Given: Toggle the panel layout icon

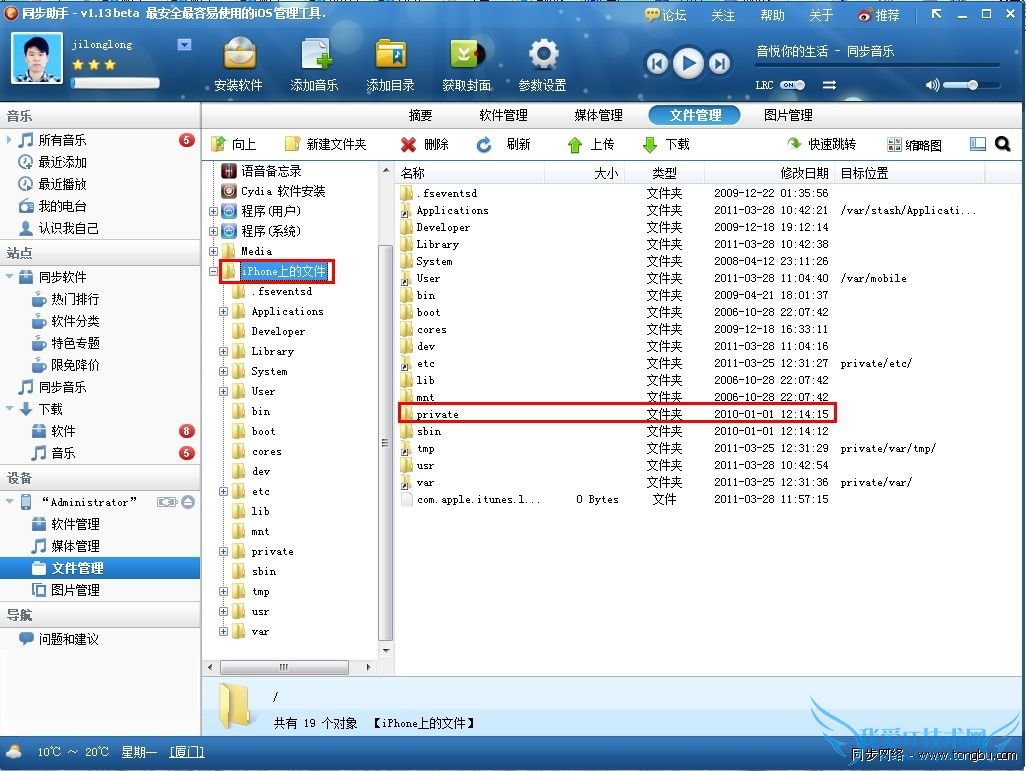Looking at the screenshot, I should pos(978,144).
